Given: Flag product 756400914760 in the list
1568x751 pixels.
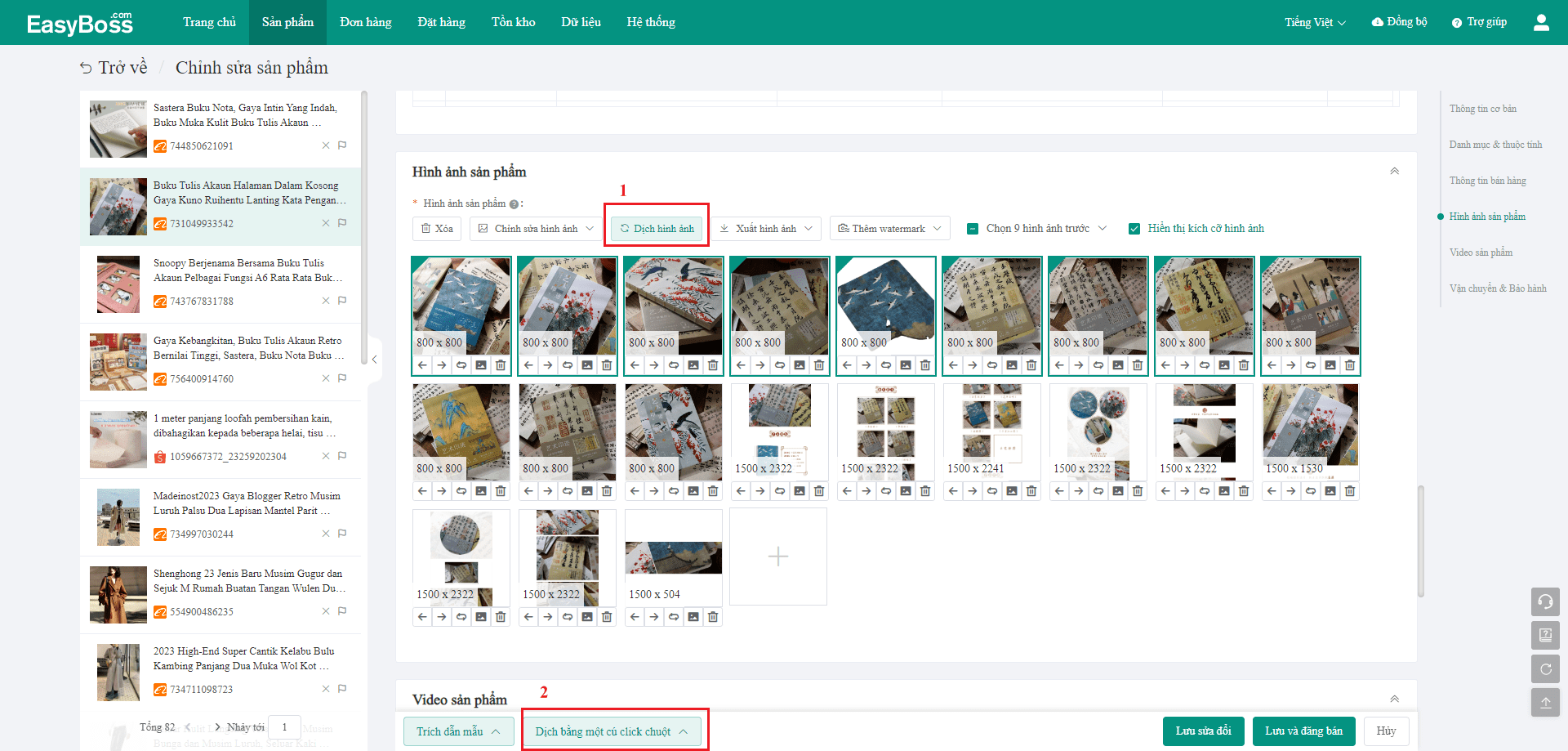Looking at the screenshot, I should pos(342,378).
